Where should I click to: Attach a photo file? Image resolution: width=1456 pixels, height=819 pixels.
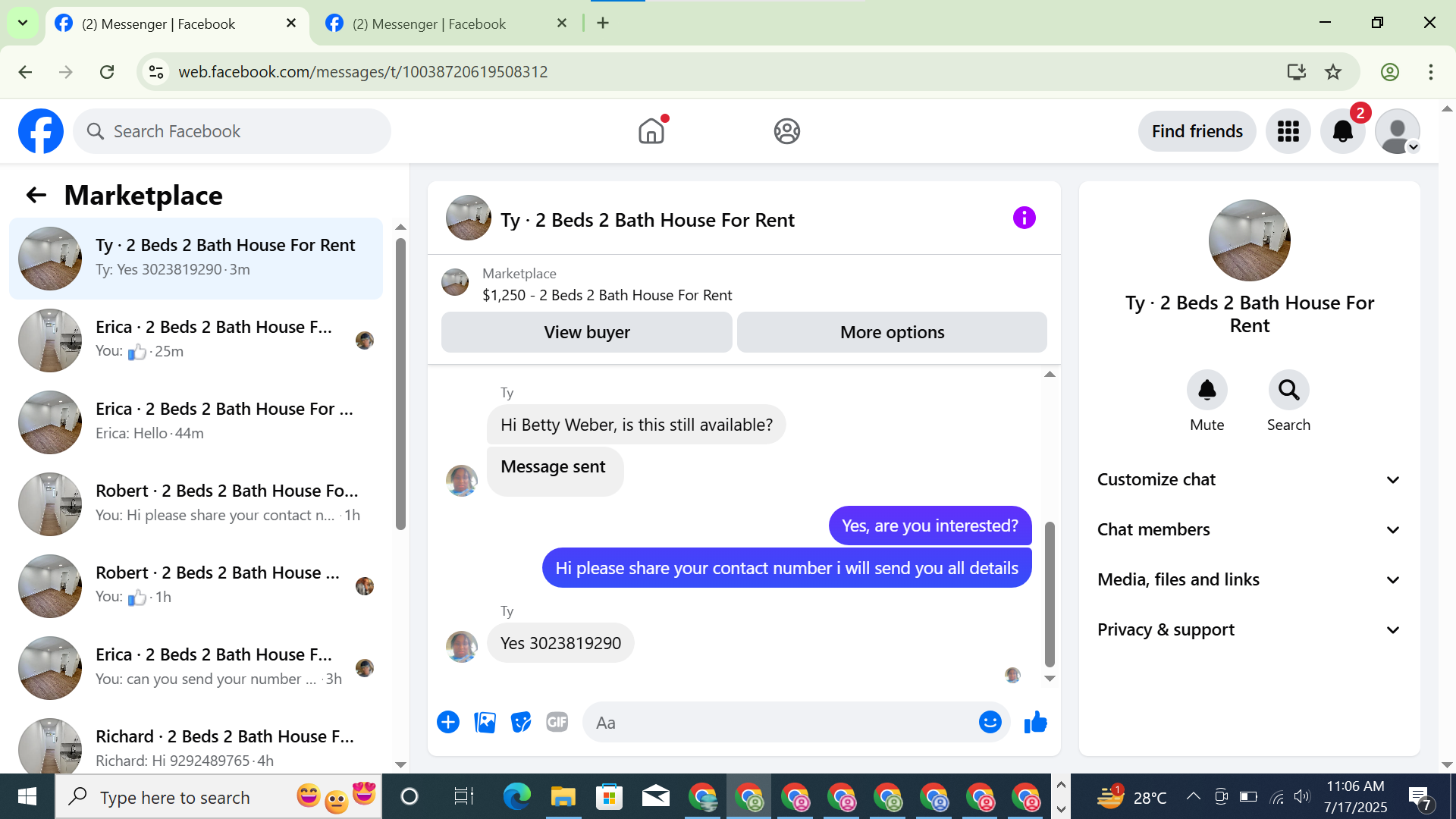click(485, 723)
